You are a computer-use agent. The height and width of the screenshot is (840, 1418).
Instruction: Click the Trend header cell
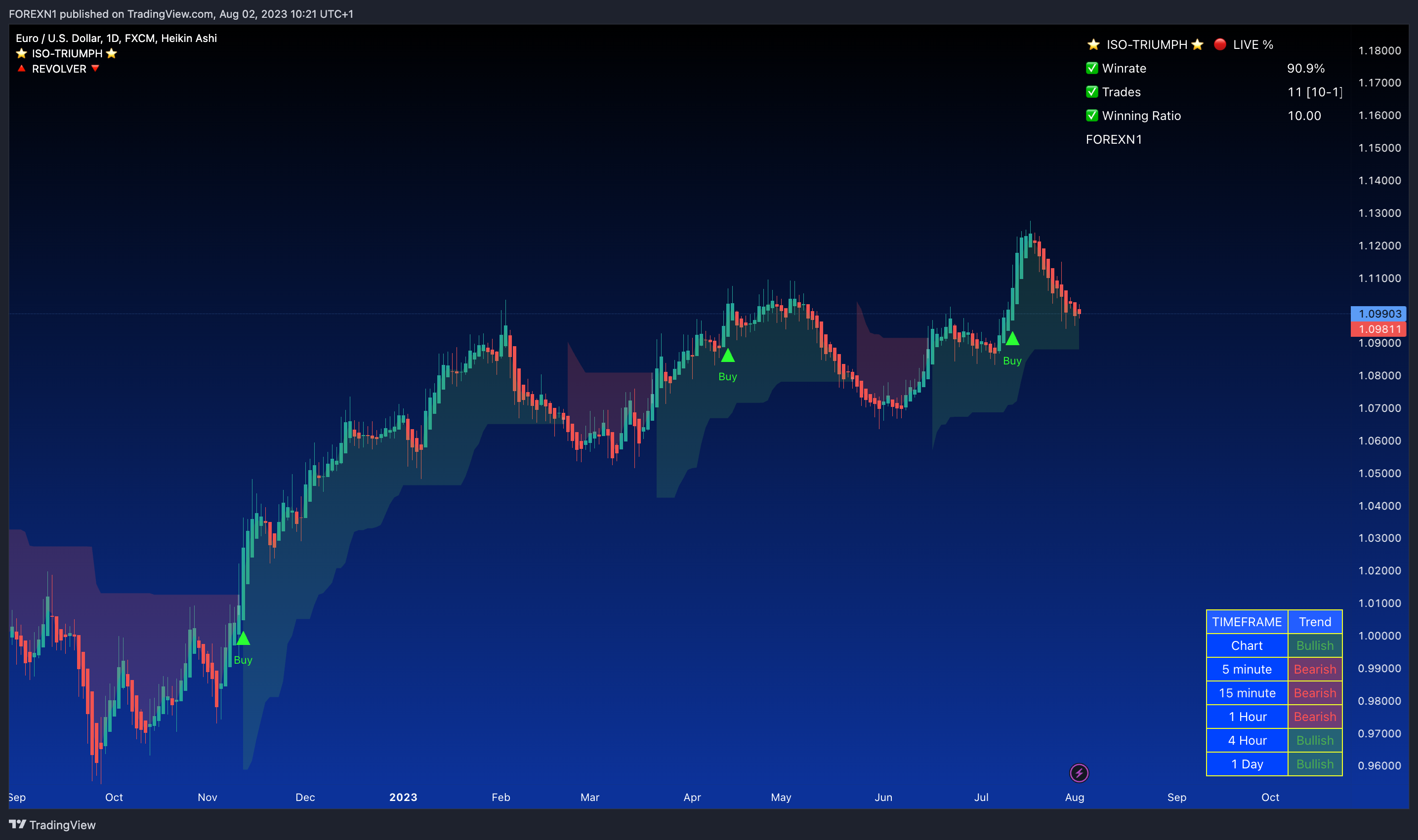1315,622
